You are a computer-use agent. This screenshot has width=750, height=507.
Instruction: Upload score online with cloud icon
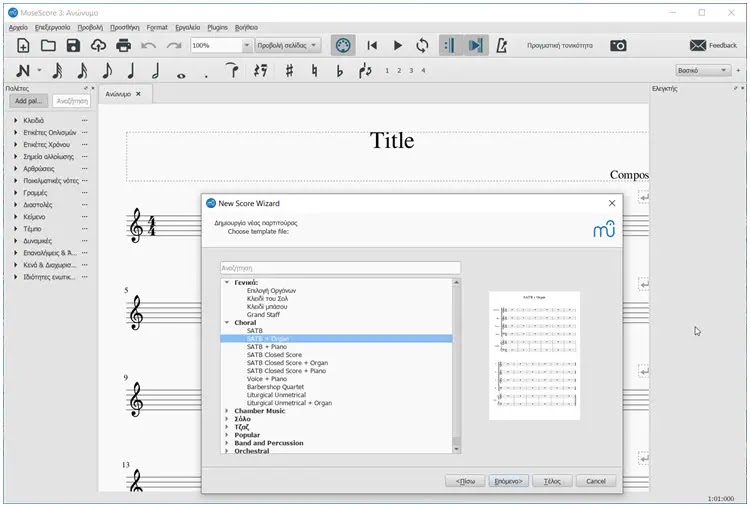point(98,46)
